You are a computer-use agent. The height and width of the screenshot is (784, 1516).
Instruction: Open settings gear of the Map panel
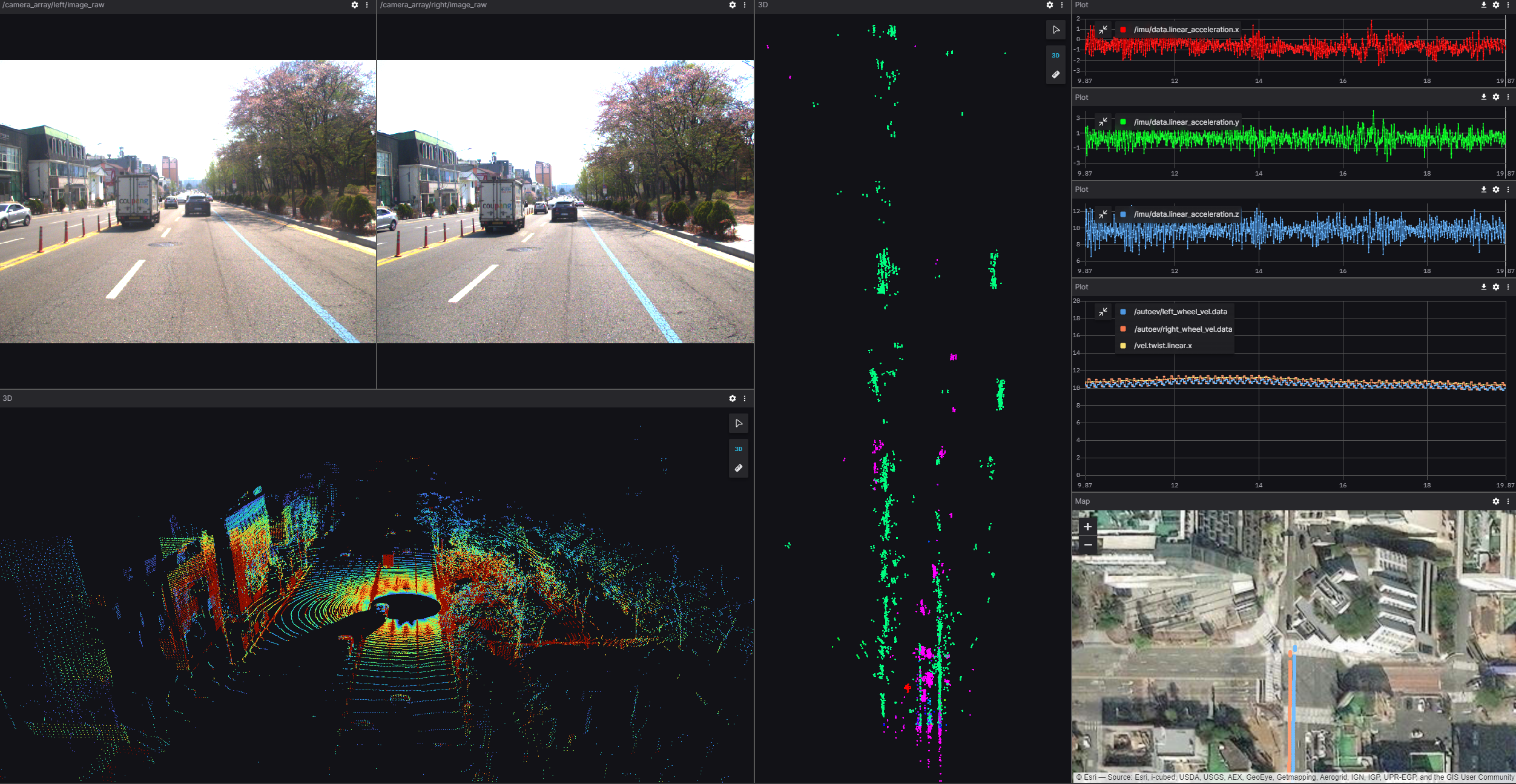1496,501
